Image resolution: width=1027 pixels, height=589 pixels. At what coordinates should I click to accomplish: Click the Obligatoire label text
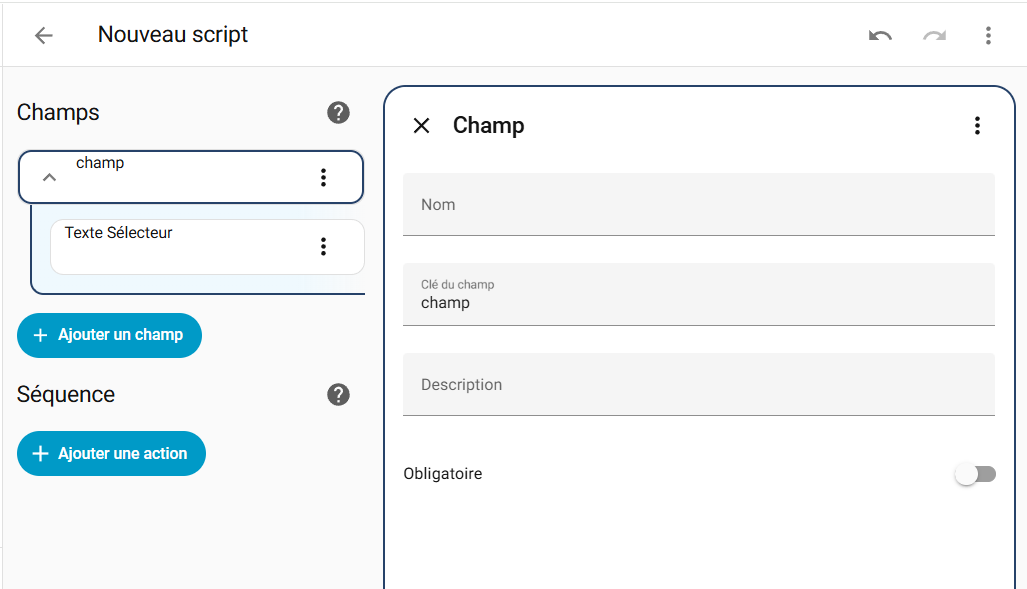(x=443, y=474)
